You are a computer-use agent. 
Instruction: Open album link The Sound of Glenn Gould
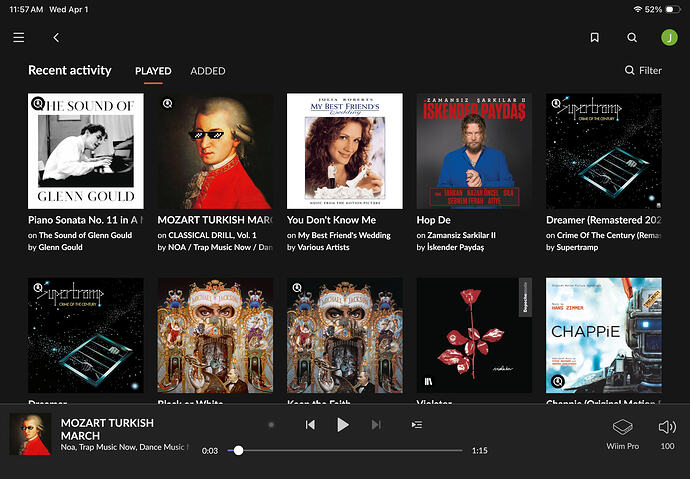85,235
